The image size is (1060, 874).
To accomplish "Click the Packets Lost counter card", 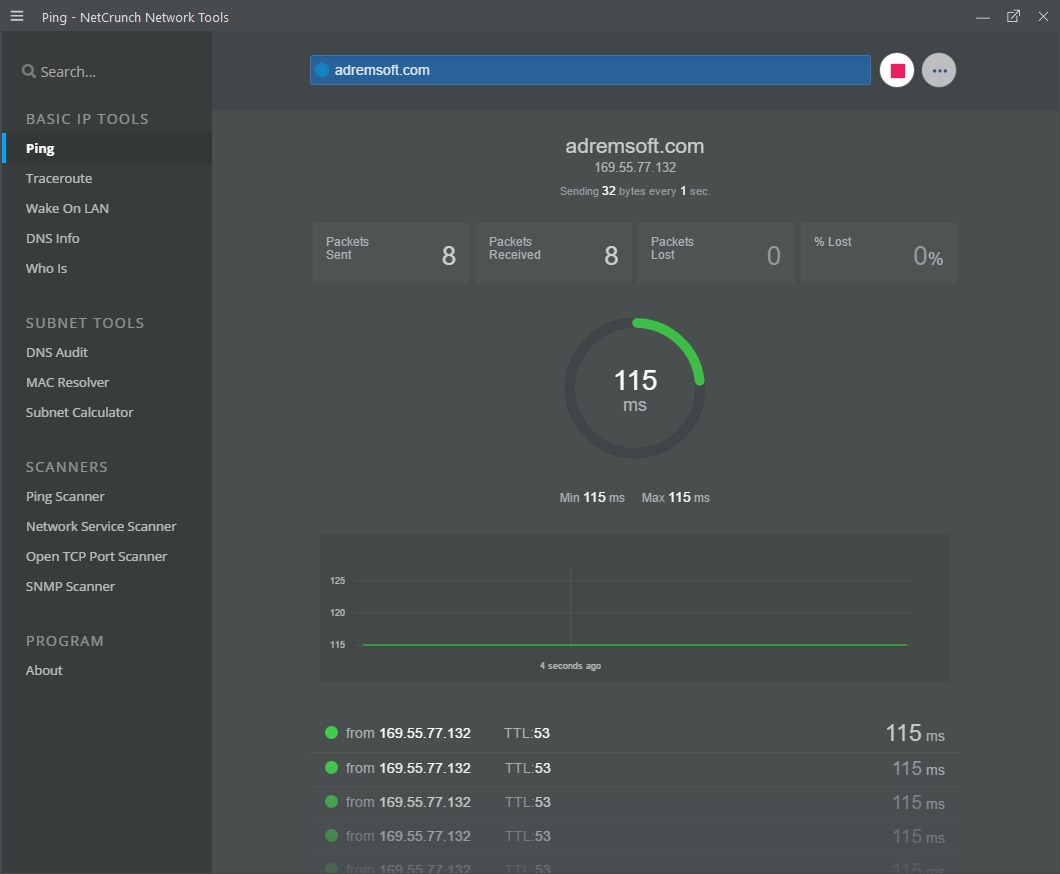I will pyautogui.click(x=716, y=253).
